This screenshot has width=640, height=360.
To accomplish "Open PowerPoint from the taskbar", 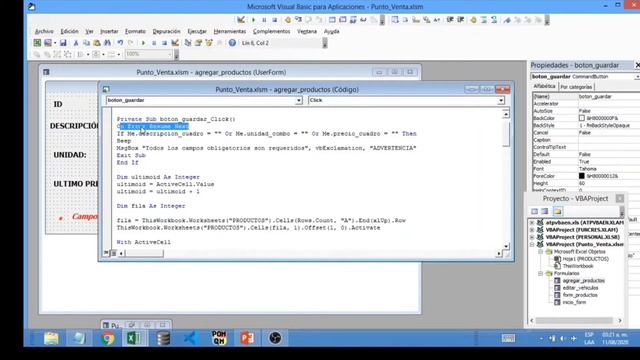I will pos(247,338).
